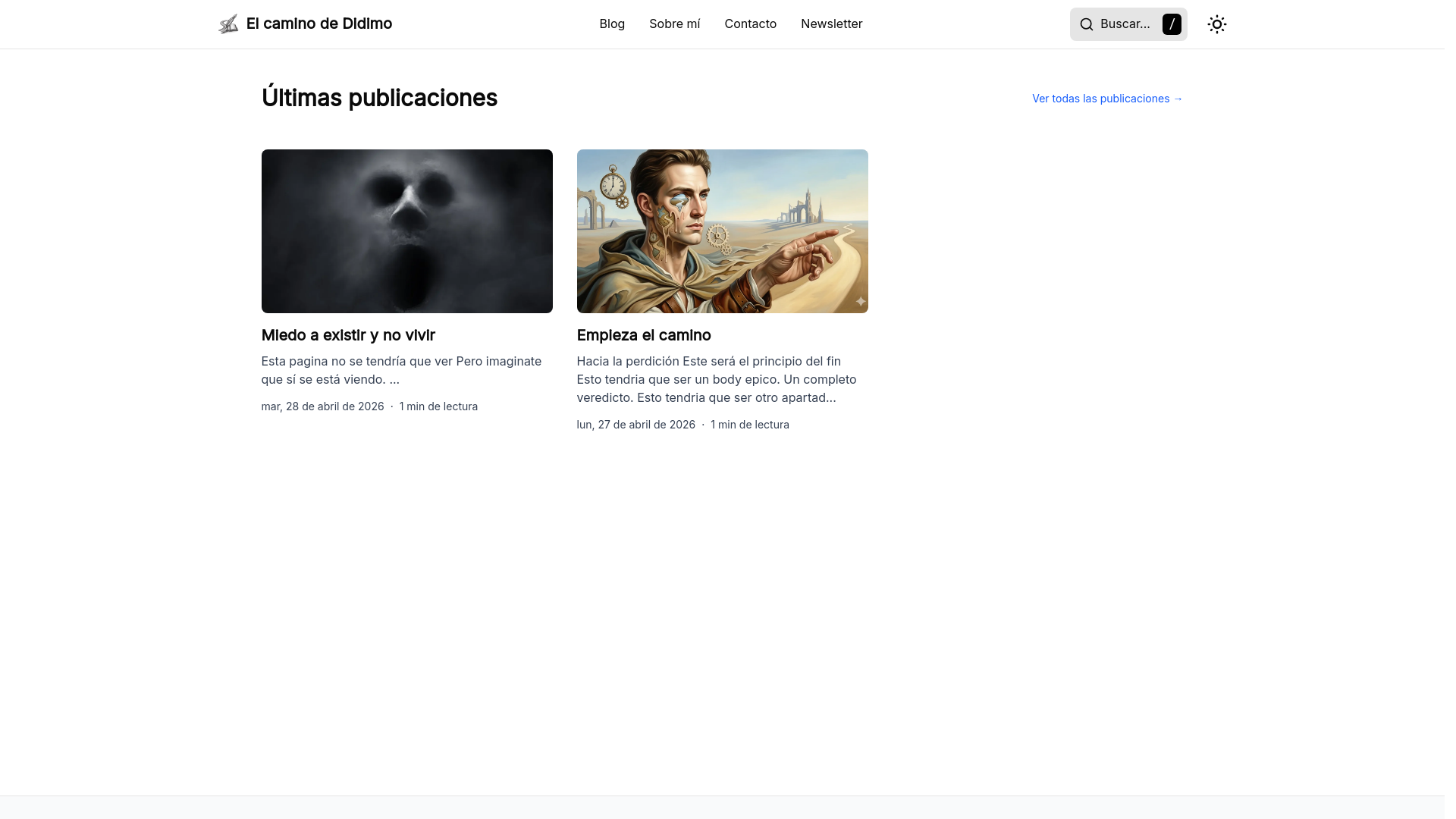
Task: Open the Newsletter menu item
Action: (x=832, y=24)
